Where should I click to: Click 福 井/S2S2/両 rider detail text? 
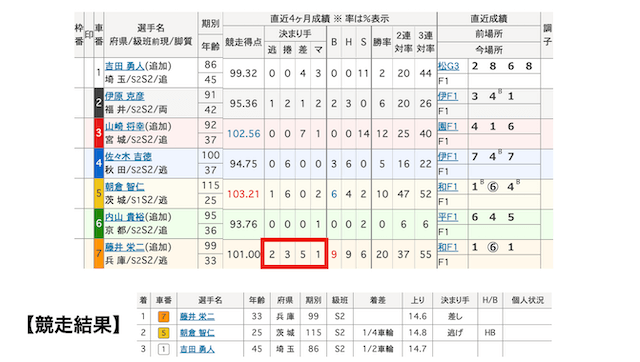pyautogui.click(x=136, y=109)
